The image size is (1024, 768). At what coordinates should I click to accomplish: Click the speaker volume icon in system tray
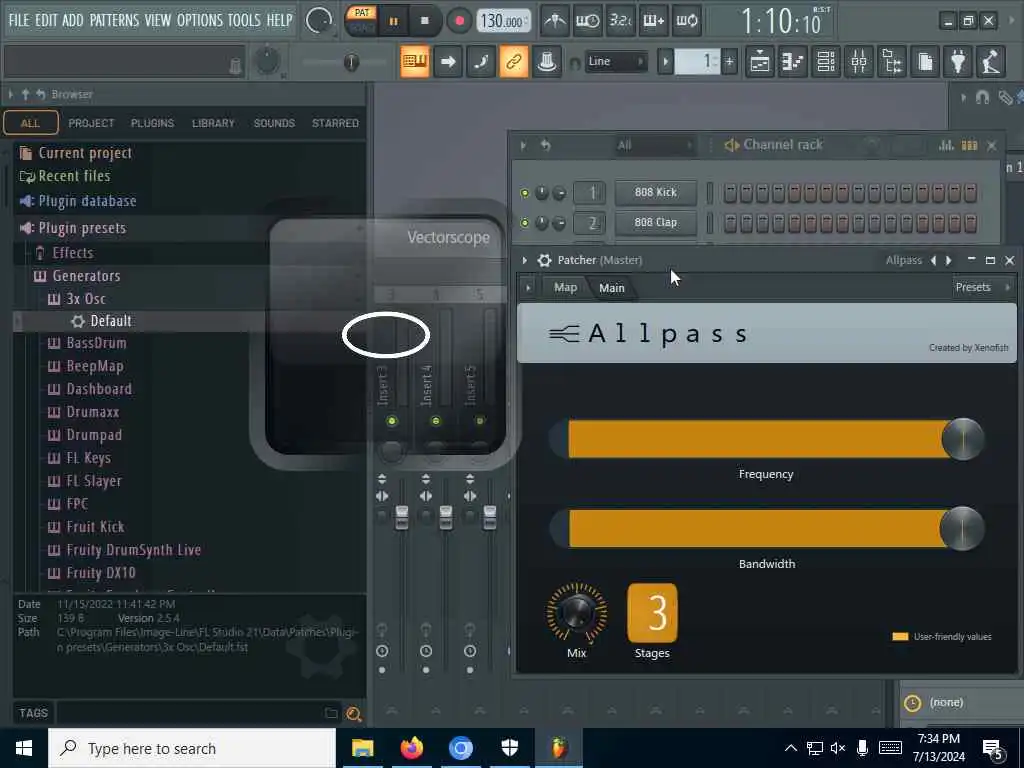pyautogui.click(x=838, y=748)
